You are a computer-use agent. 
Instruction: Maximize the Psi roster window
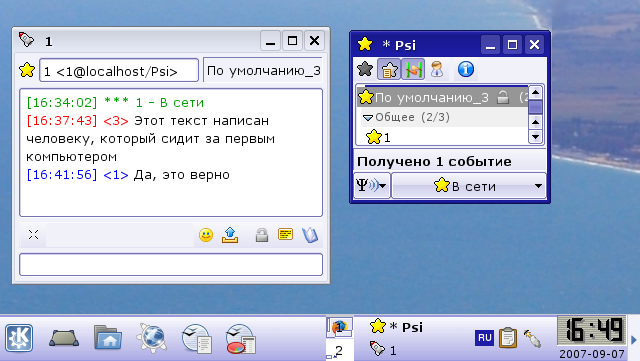coord(512,45)
